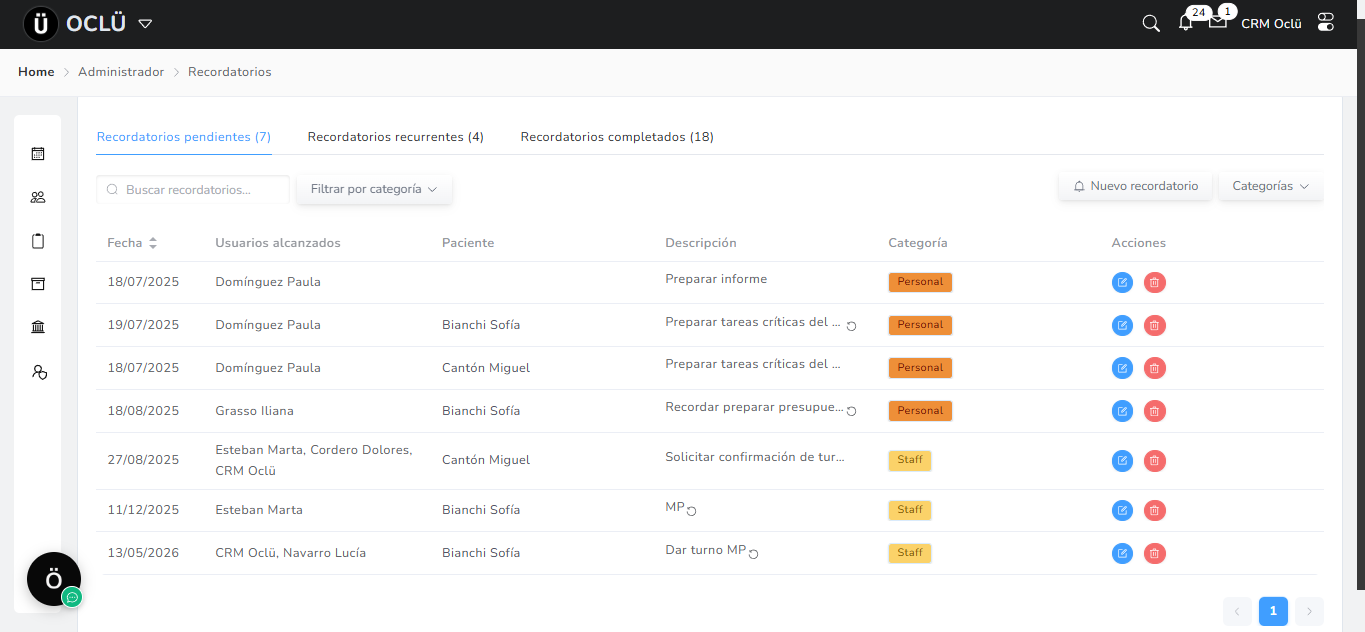Edit the 11/12/2025 'MP' reminder
Viewport: 1365px width, 632px height.
tap(1123, 511)
